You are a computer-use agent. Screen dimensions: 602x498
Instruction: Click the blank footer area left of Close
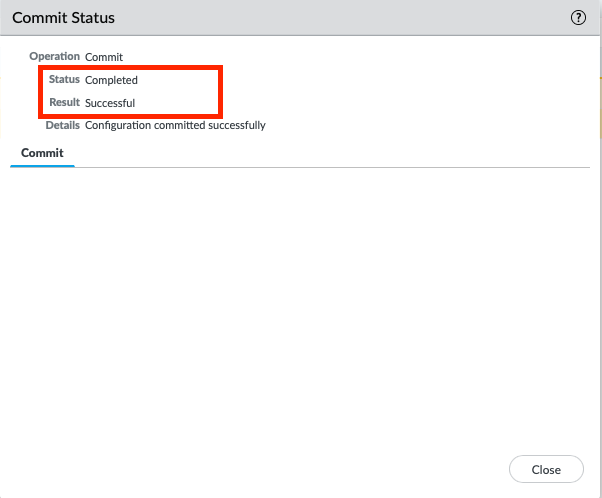pyautogui.click(x=250, y=469)
